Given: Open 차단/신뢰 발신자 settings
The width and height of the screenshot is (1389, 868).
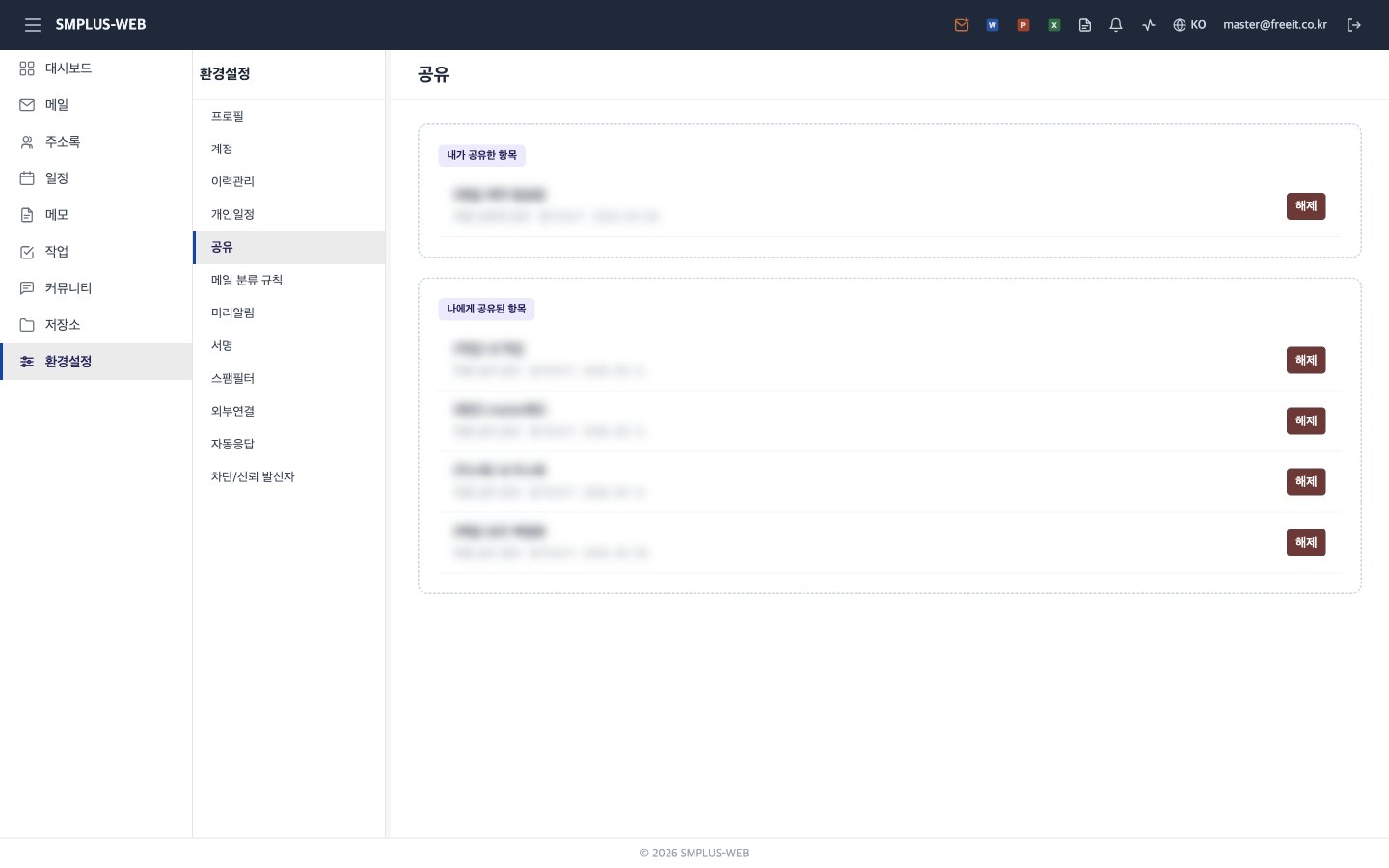Looking at the screenshot, I should pyautogui.click(x=288, y=476).
